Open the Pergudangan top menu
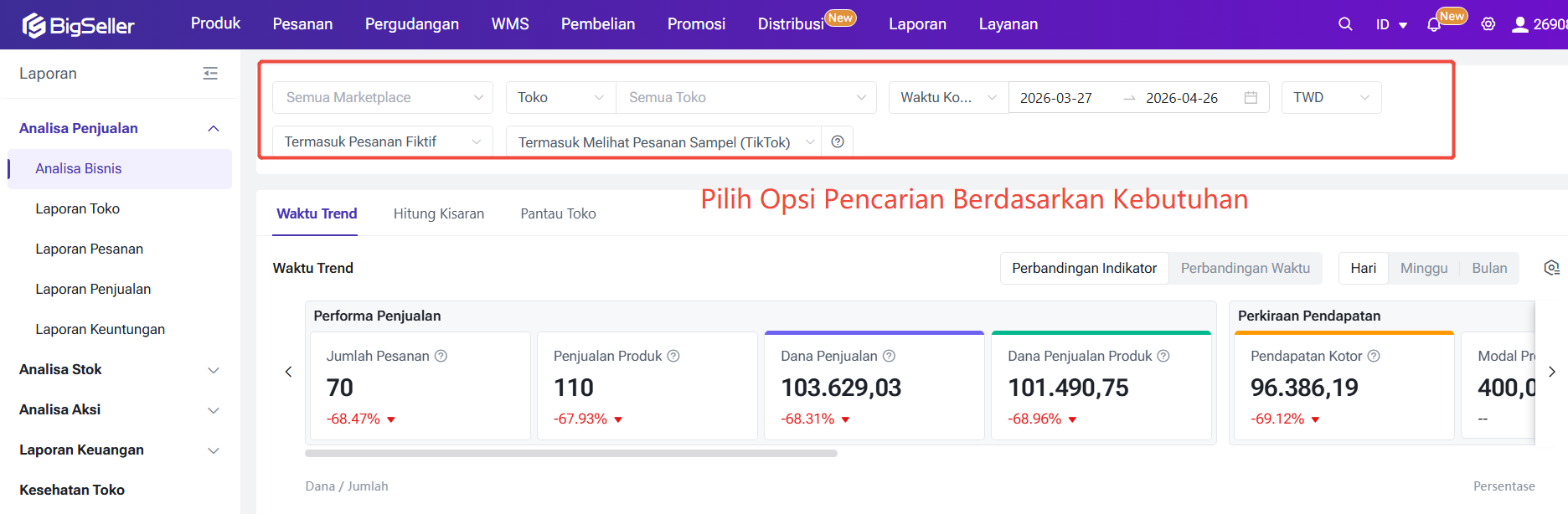This screenshot has height=514, width=1568. (x=411, y=24)
